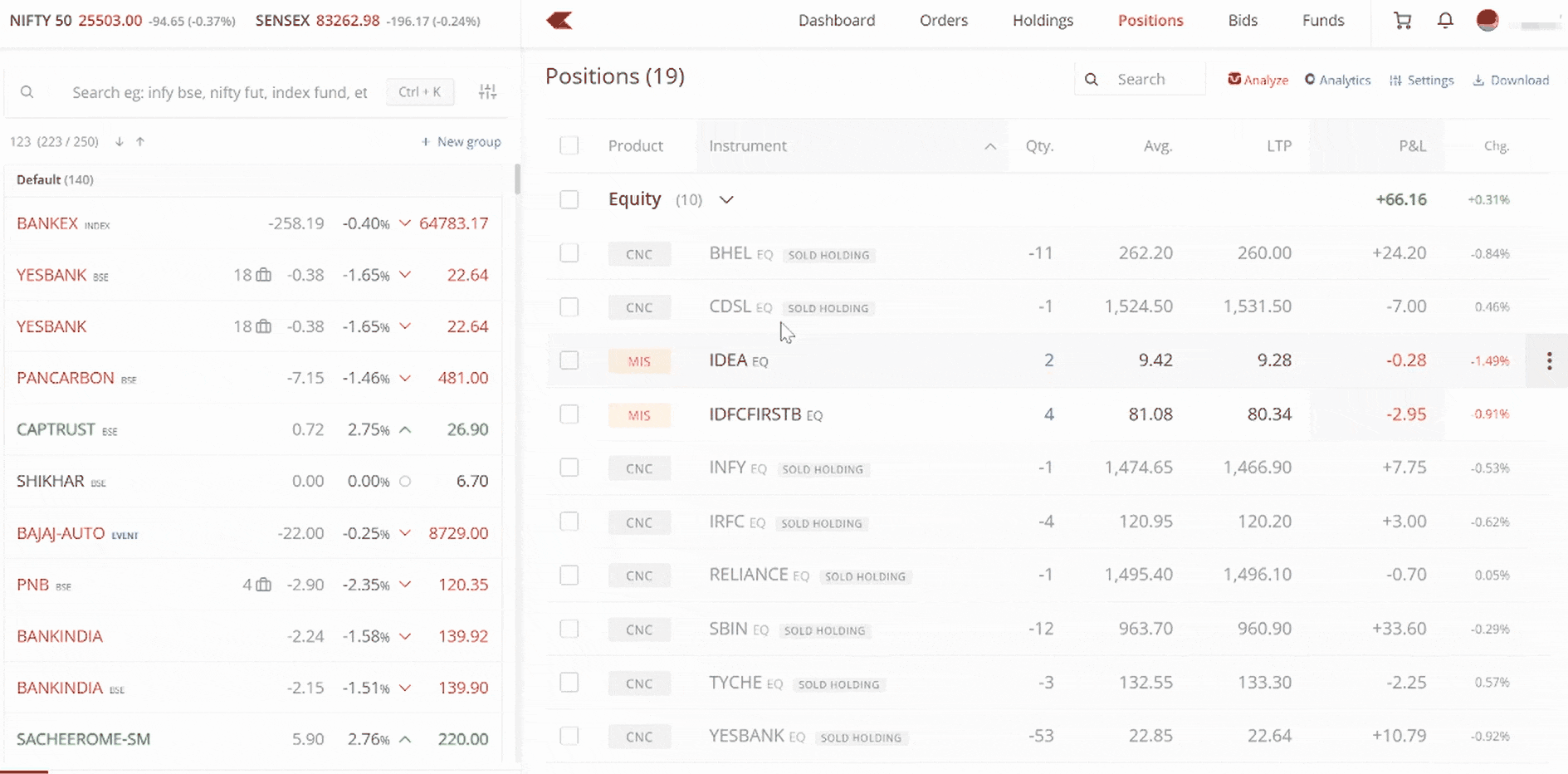Create a New group in watchlist
This screenshot has height=774, width=1568.
(x=461, y=142)
